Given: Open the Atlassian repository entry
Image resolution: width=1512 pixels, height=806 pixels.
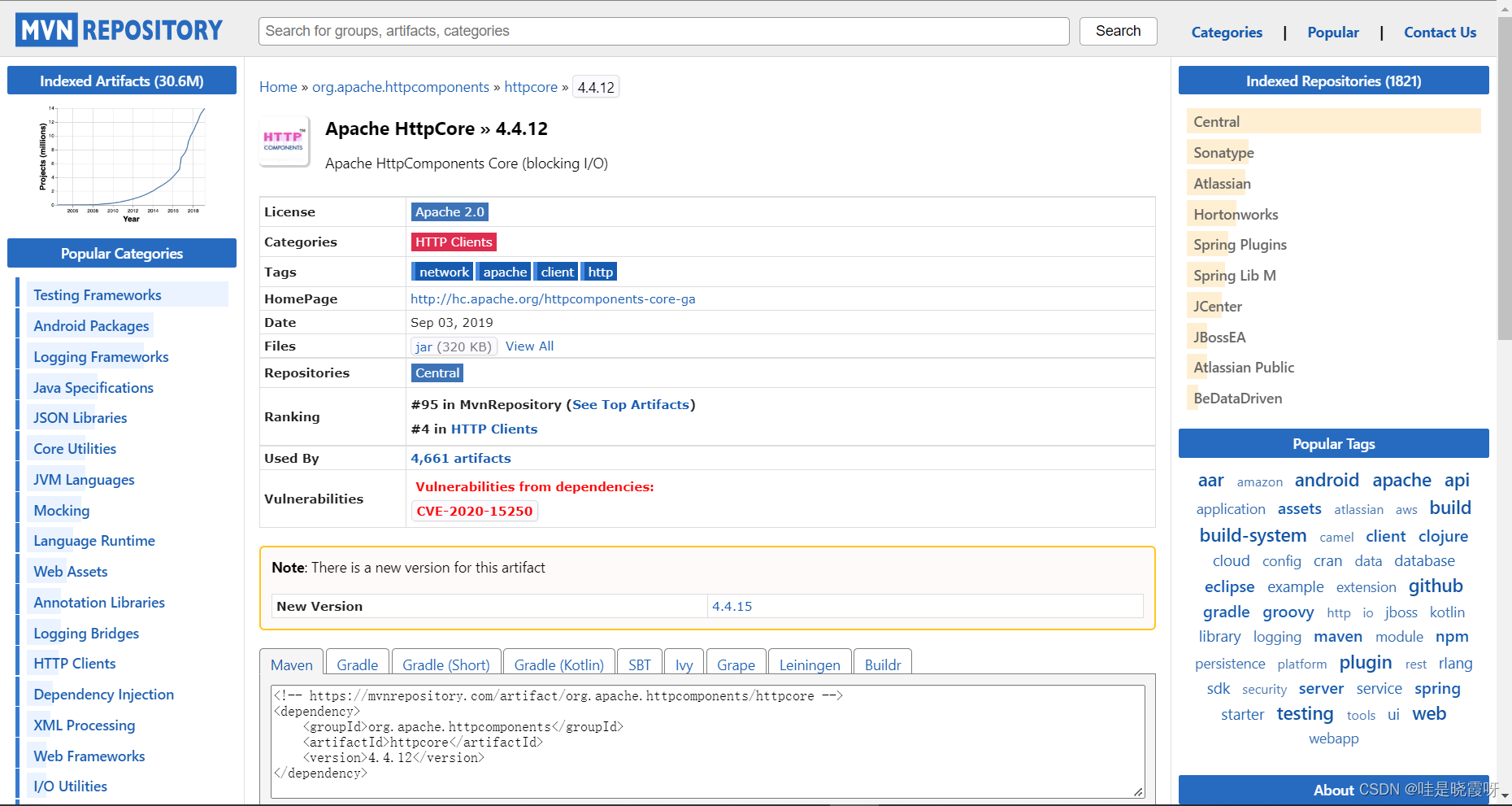Looking at the screenshot, I should coord(1222,183).
